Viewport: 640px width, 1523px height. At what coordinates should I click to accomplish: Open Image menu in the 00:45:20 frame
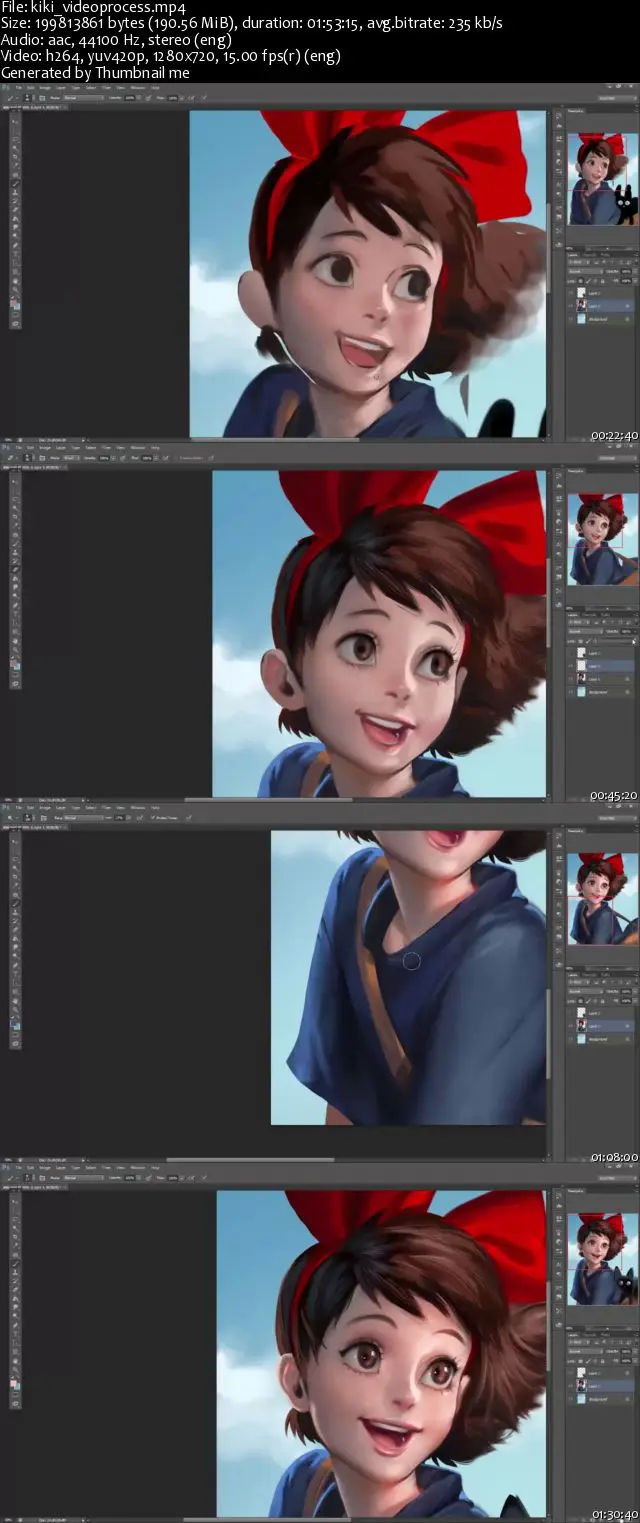pos(45,447)
